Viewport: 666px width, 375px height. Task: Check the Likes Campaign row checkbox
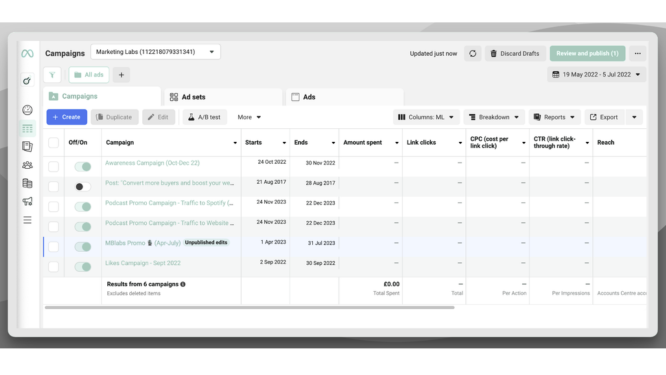click(54, 267)
